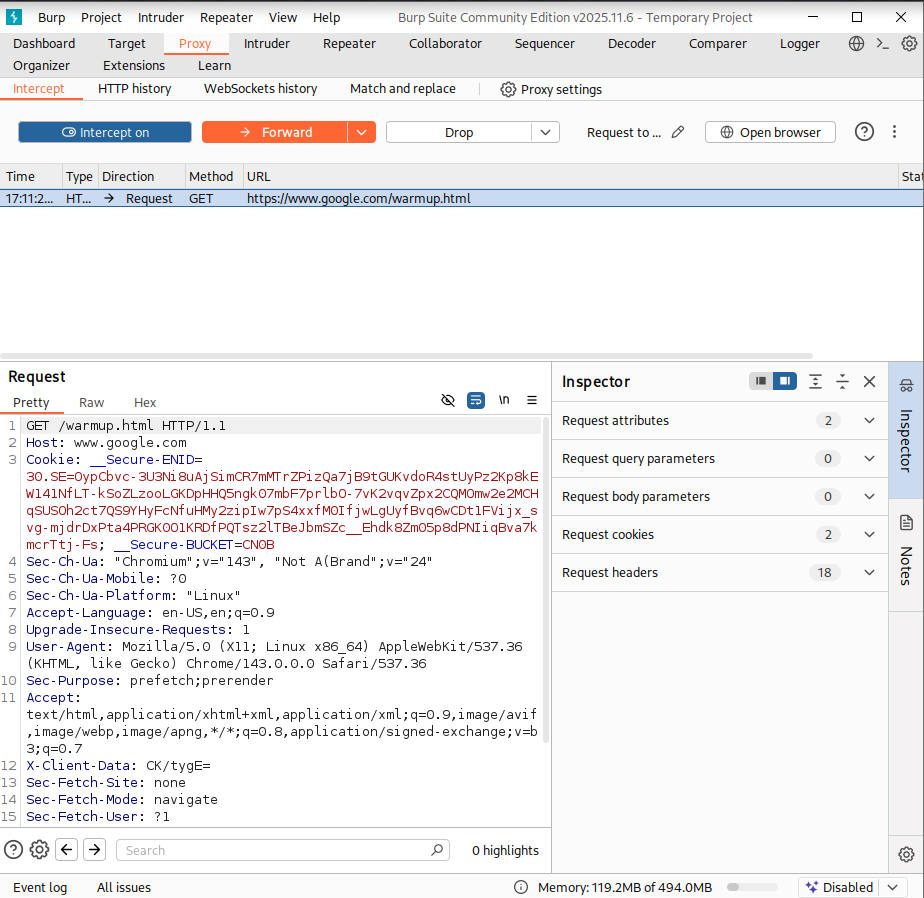
Task: Collapse all Inspector sections using the collapse icon
Action: tap(842, 381)
